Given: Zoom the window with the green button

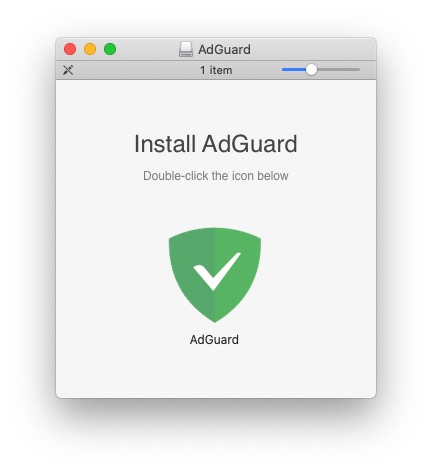Looking at the screenshot, I should (110, 49).
